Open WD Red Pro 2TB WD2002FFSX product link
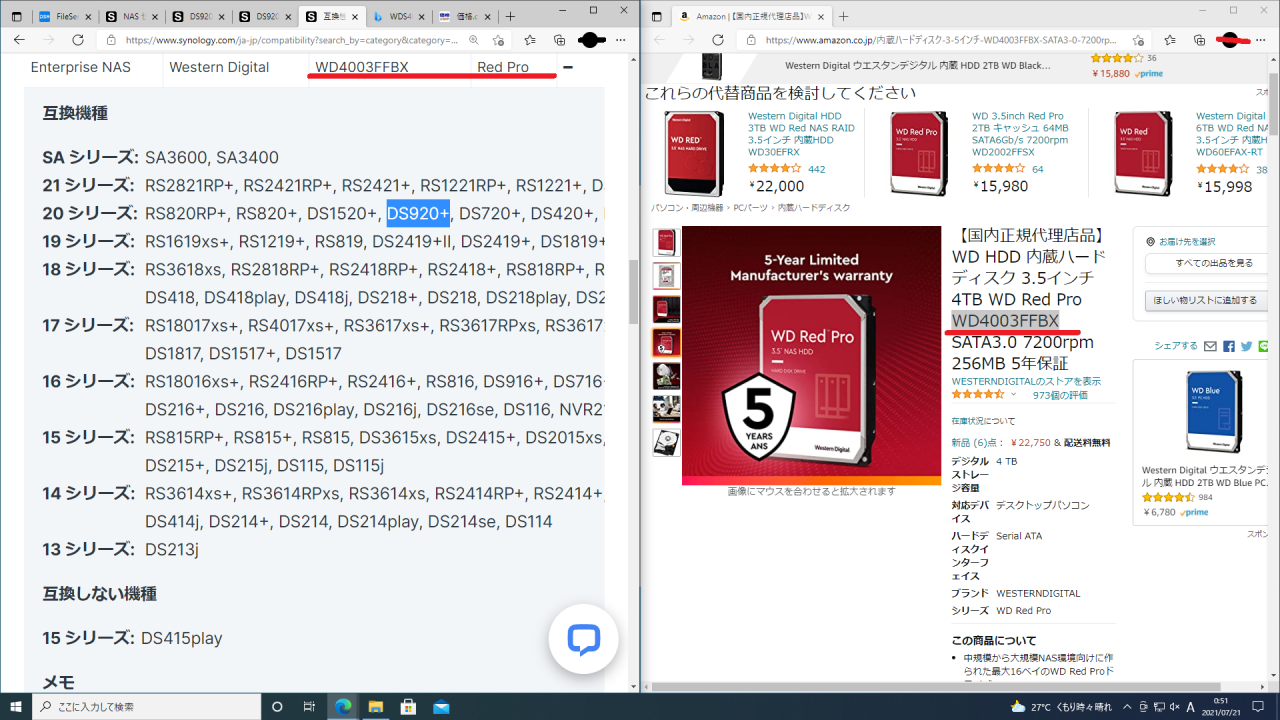 (1020, 136)
